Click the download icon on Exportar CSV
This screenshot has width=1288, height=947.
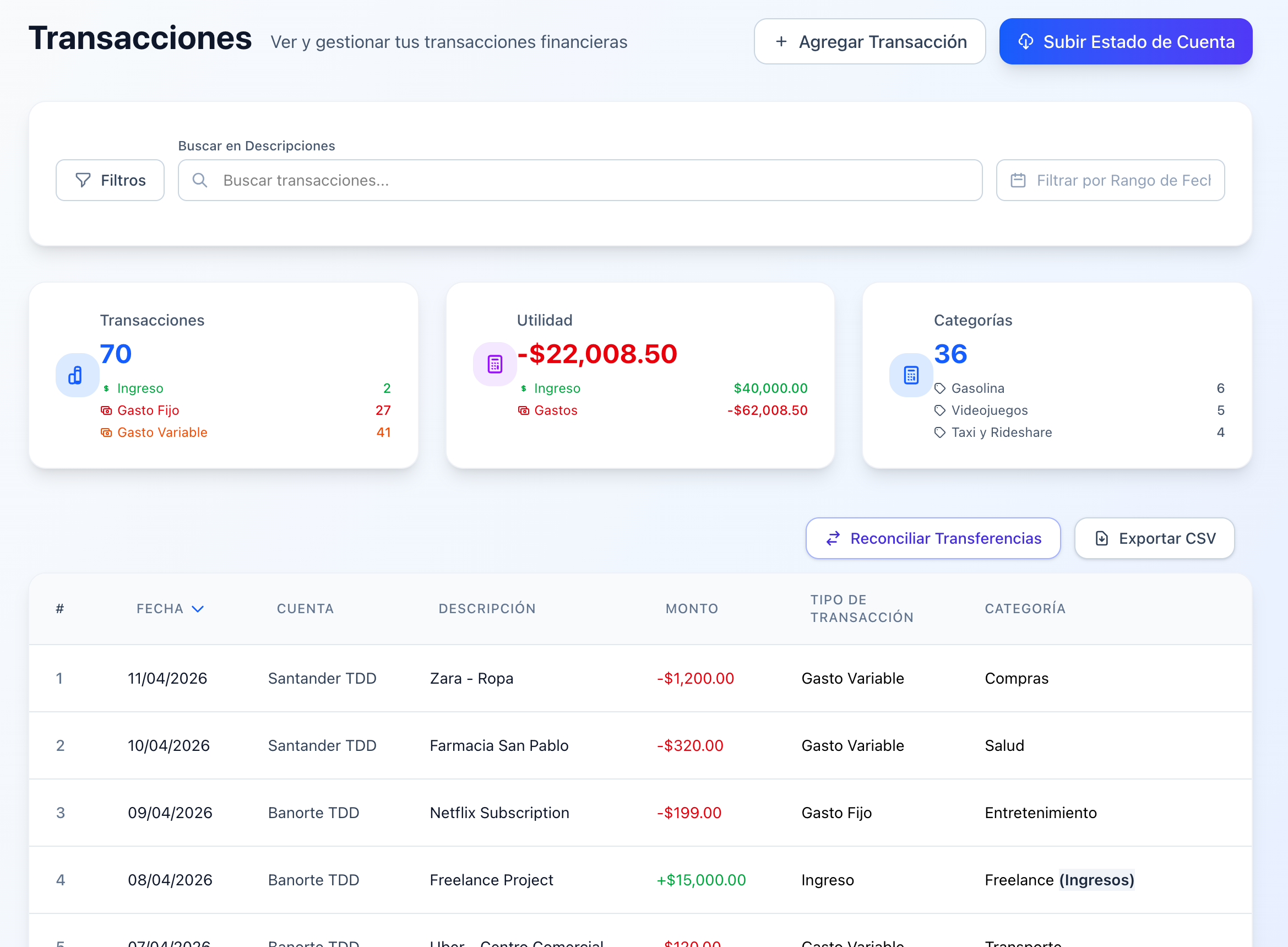click(1102, 538)
